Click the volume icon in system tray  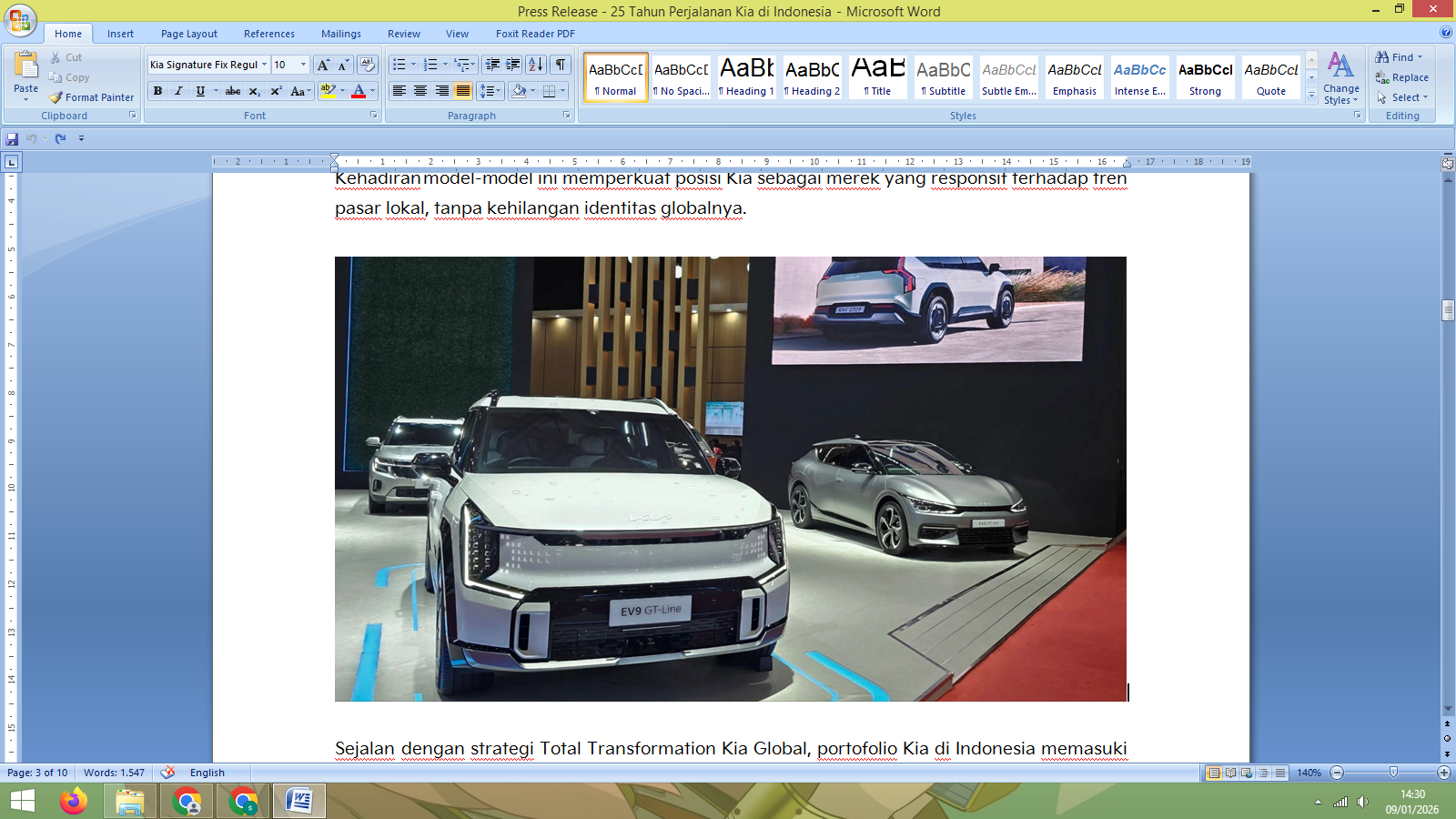coord(1362,802)
